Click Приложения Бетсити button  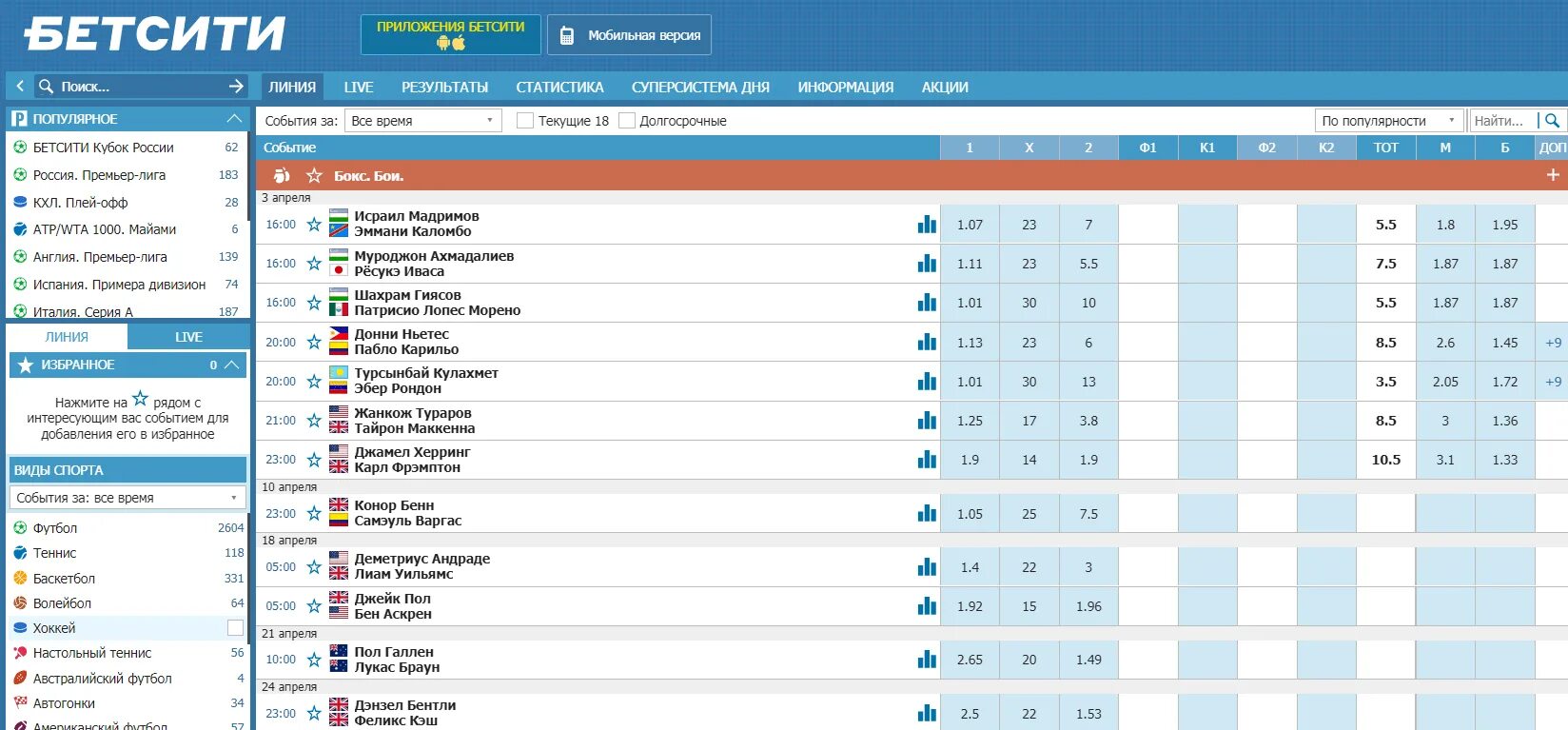[451, 34]
